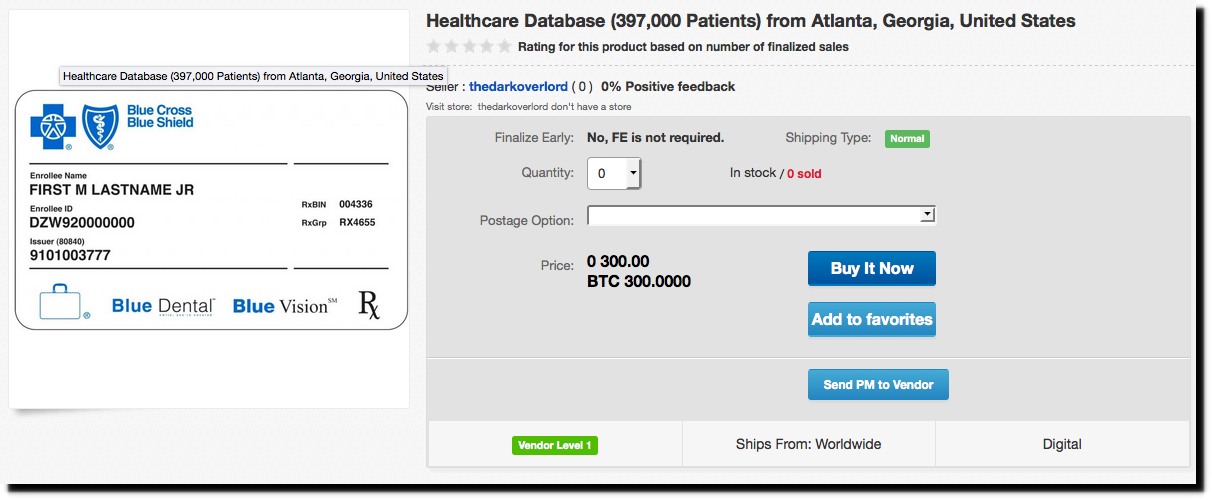Click the Blue Cross logo on the card
Screen dimensions: 1212x500
click(x=52, y=127)
